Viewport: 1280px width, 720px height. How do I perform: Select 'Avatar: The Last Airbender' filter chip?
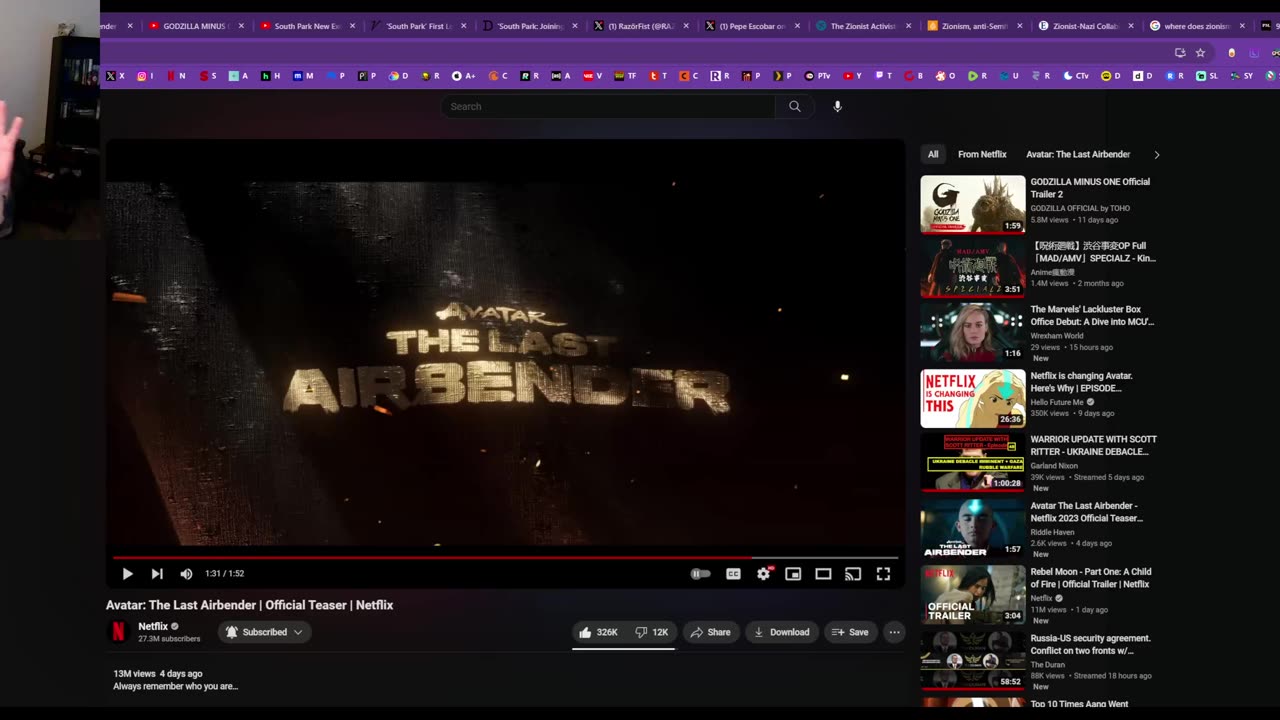pyautogui.click(x=1078, y=154)
